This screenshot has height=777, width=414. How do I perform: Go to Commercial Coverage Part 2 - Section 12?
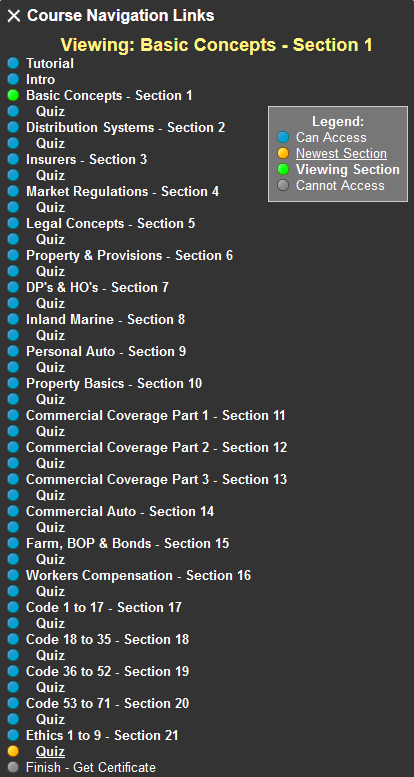157,447
